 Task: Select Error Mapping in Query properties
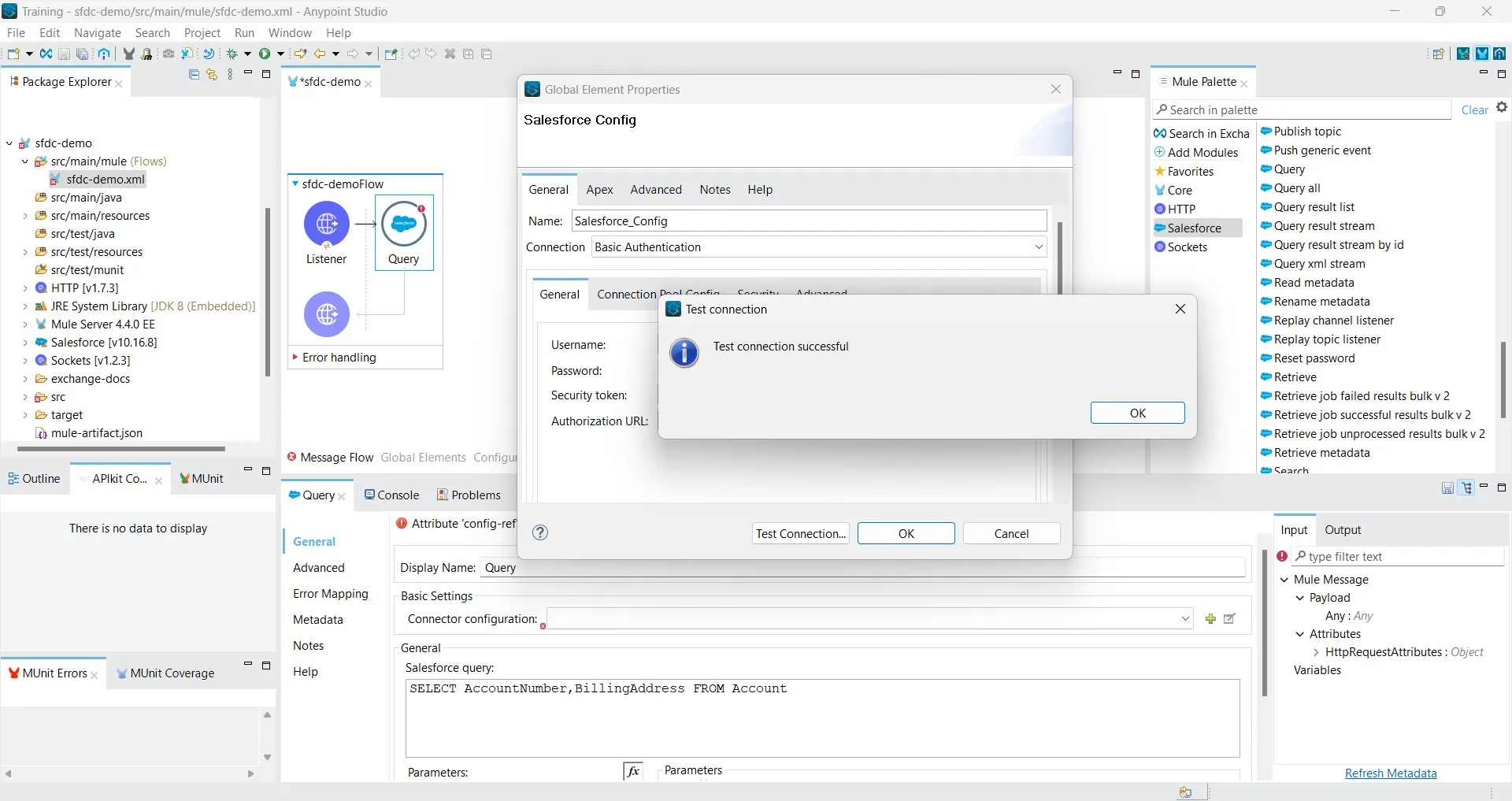[x=331, y=594]
